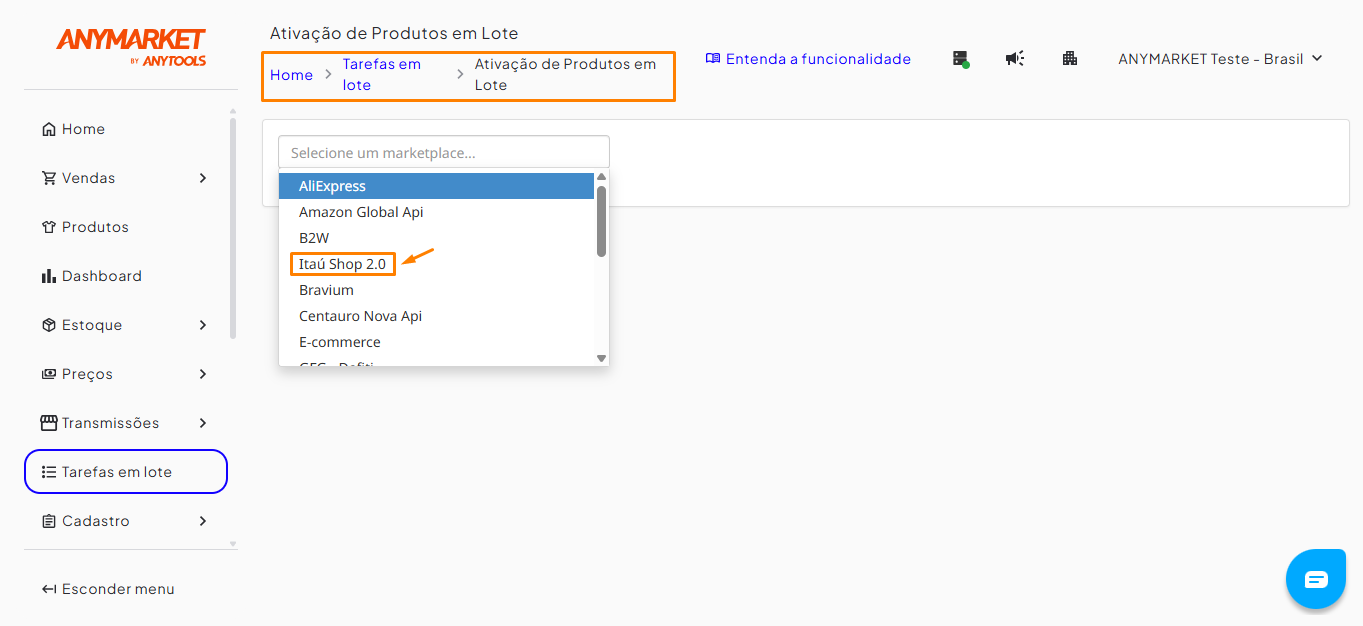Click the Ativação de Produtos em Lote breadcrumb text

(x=566, y=75)
